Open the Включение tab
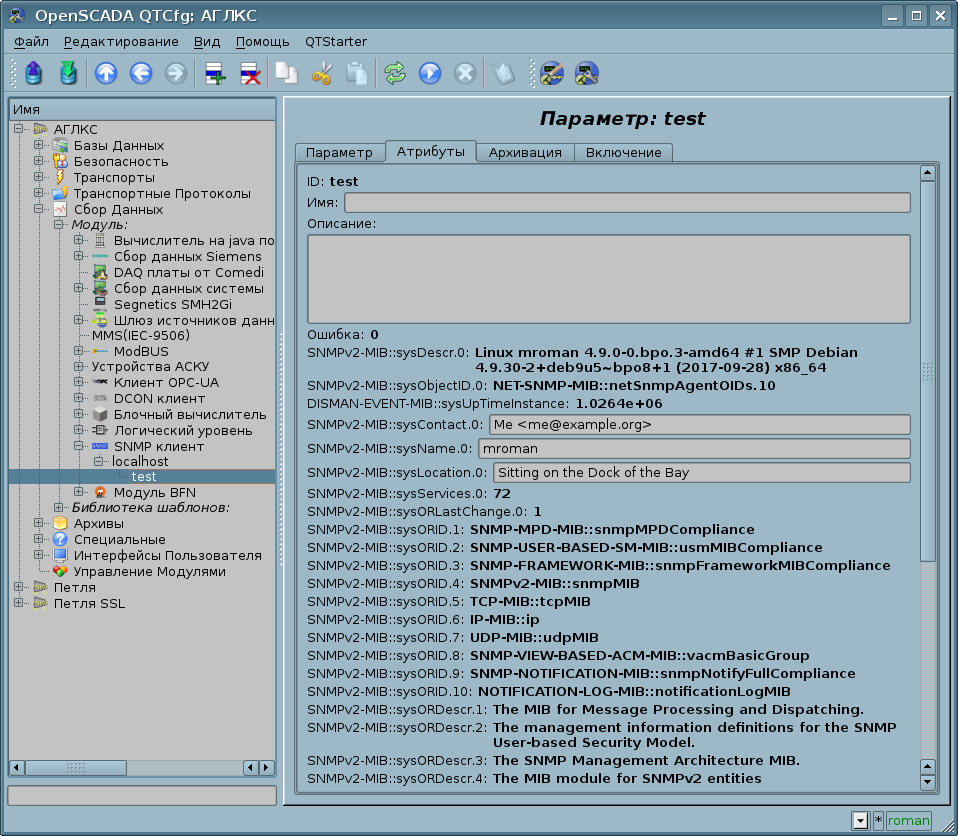 623,152
